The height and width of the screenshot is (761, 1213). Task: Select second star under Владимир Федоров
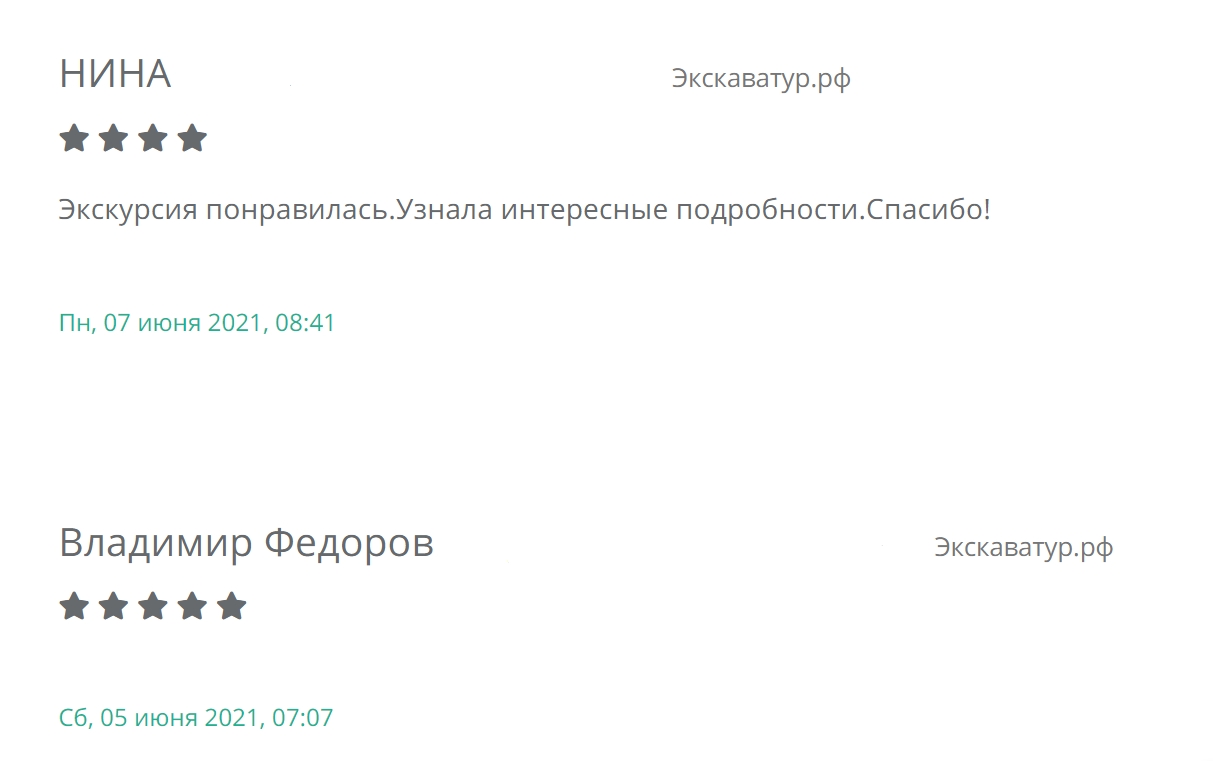tap(113, 606)
